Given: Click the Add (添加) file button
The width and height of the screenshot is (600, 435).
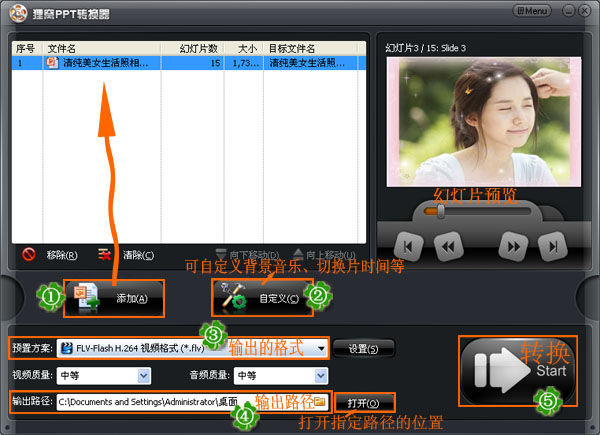Looking at the screenshot, I should tap(114, 298).
